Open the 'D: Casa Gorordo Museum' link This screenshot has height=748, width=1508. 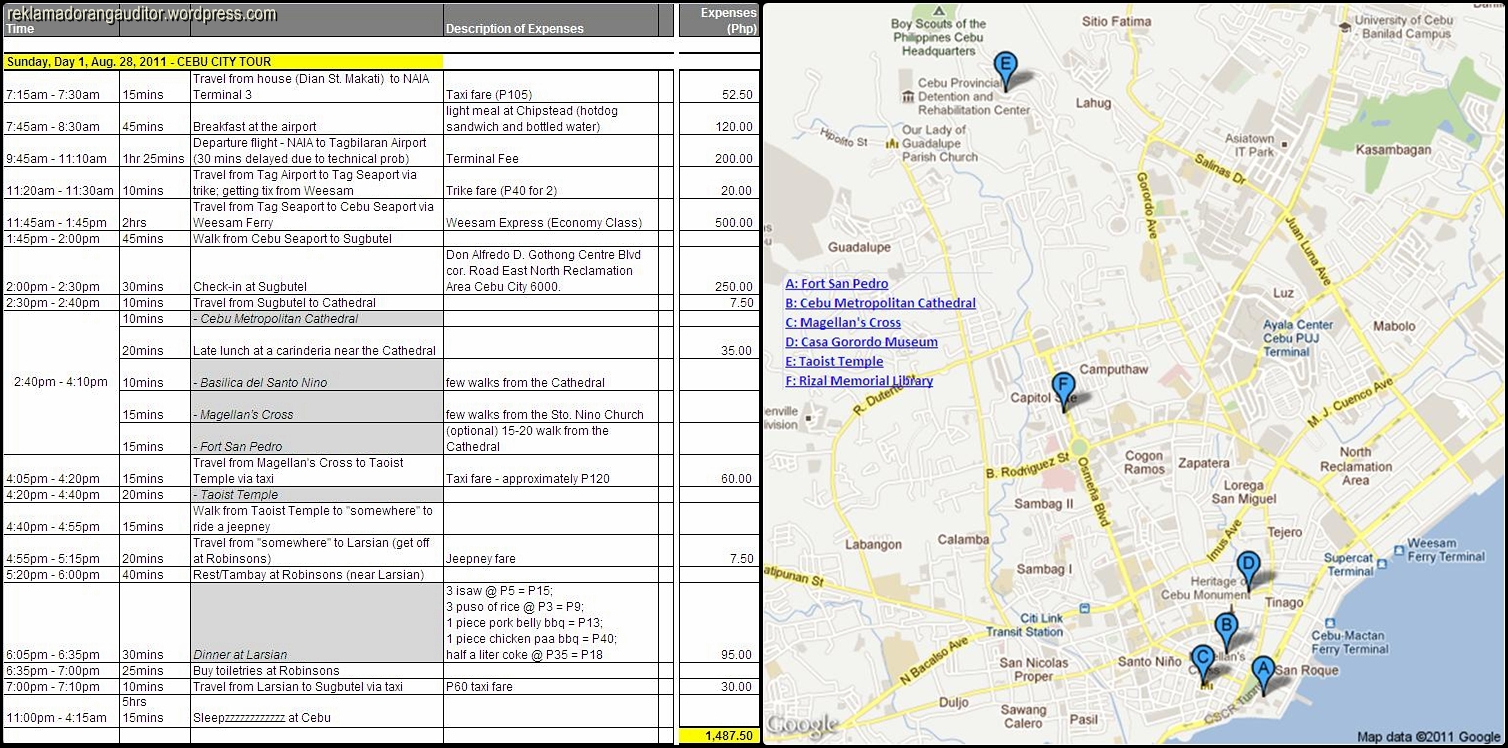(x=861, y=342)
